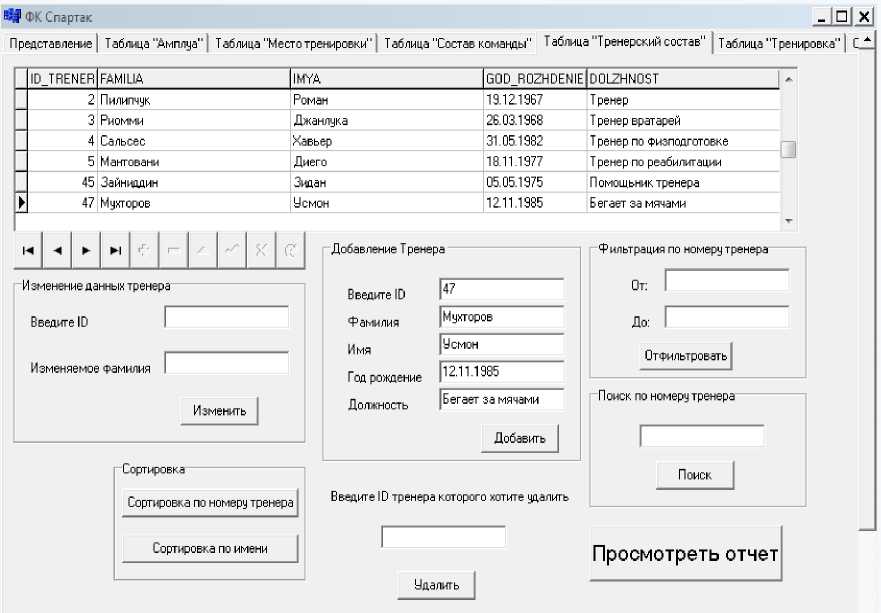Click the ФК Спартак application icon
Screen dimensions: 881x613
[x=12, y=16]
